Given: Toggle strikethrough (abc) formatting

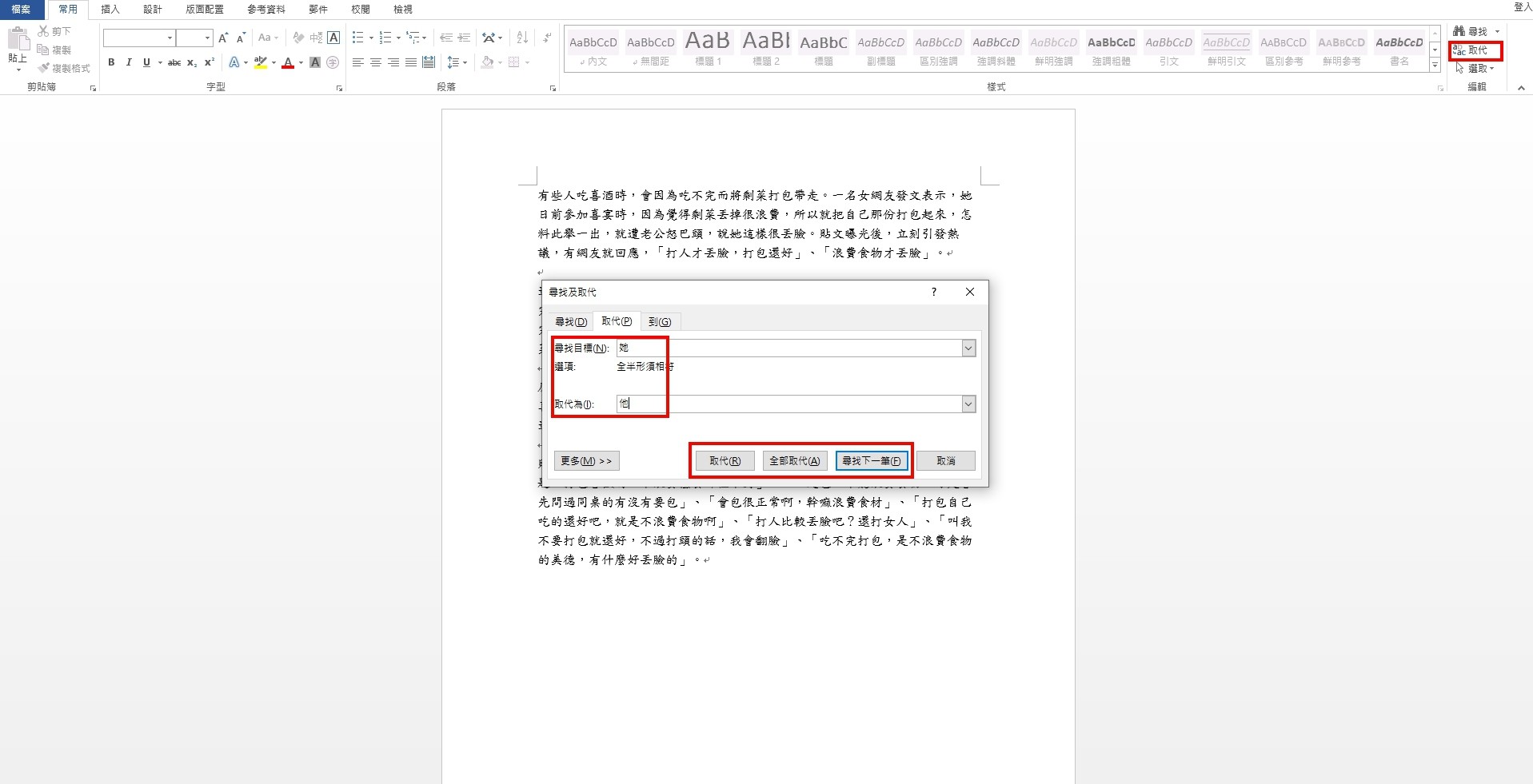Looking at the screenshot, I should pyautogui.click(x=174, y=62).
